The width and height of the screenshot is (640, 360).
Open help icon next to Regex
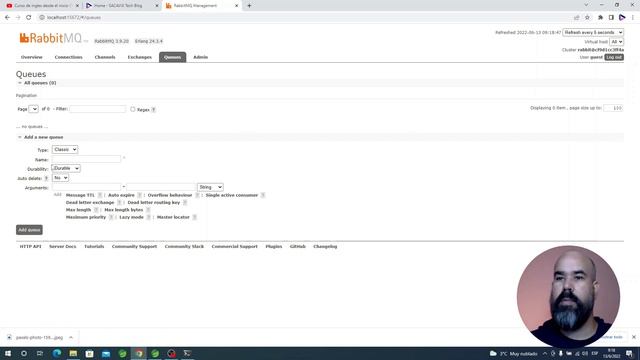153,110
